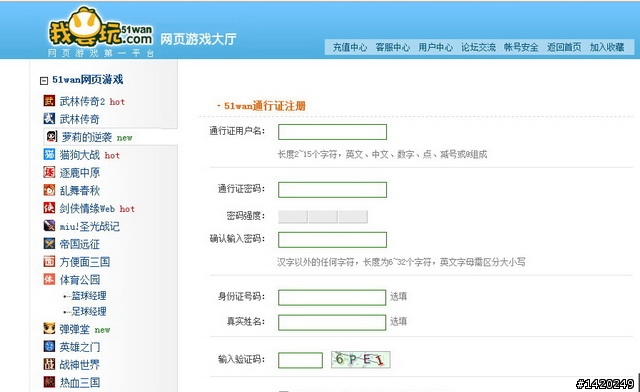The image size is (640, 392).
Task: Open the 弹弹堂 game link
Action: (75, 329)
